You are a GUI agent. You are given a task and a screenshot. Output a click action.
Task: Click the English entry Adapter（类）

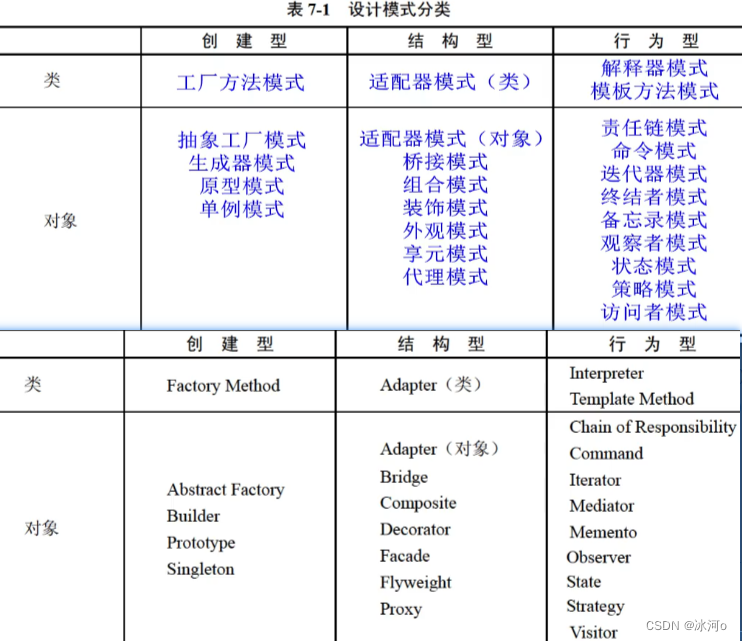click(431, 385)
